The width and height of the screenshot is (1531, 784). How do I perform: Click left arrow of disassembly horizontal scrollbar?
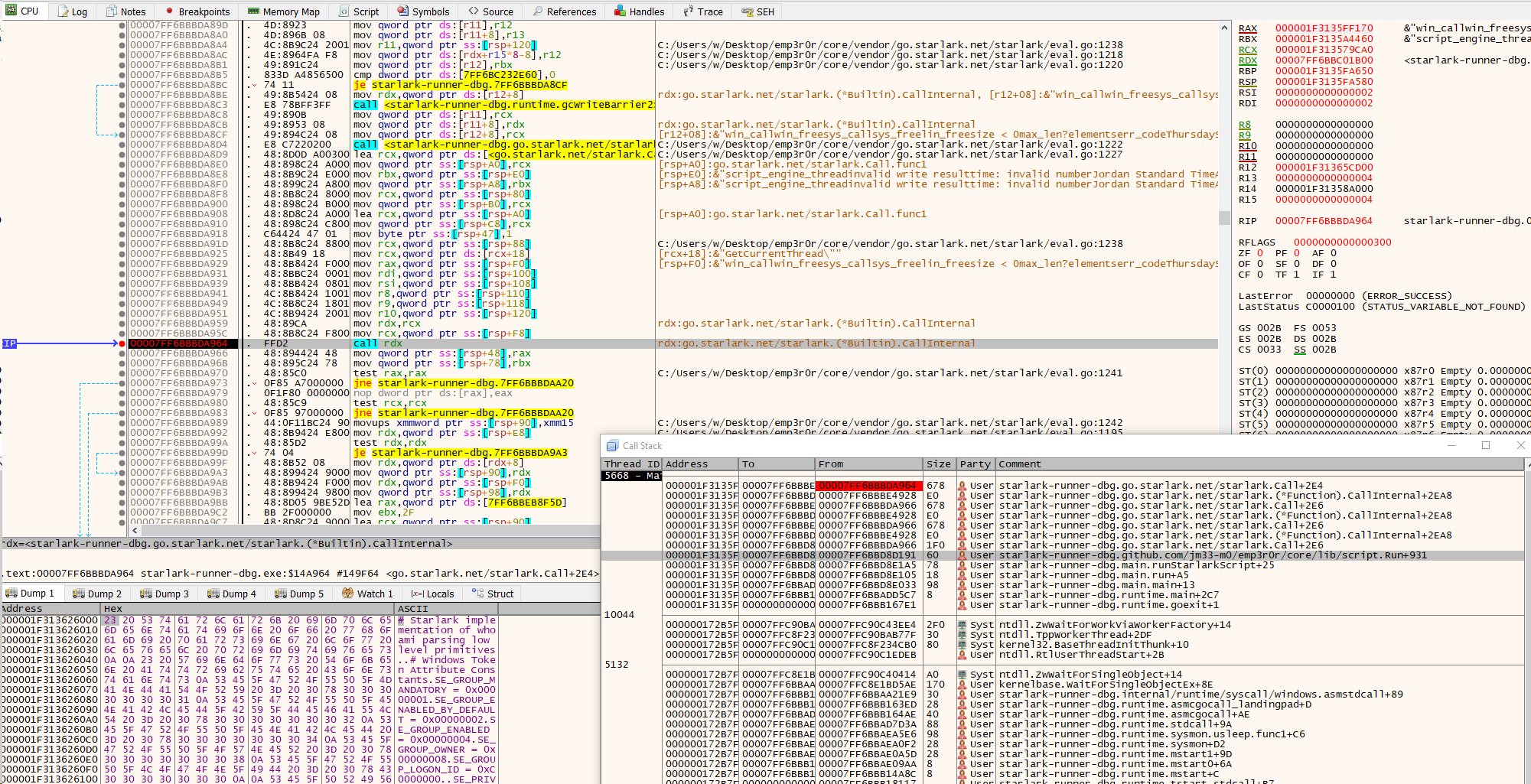pos(135,530)
